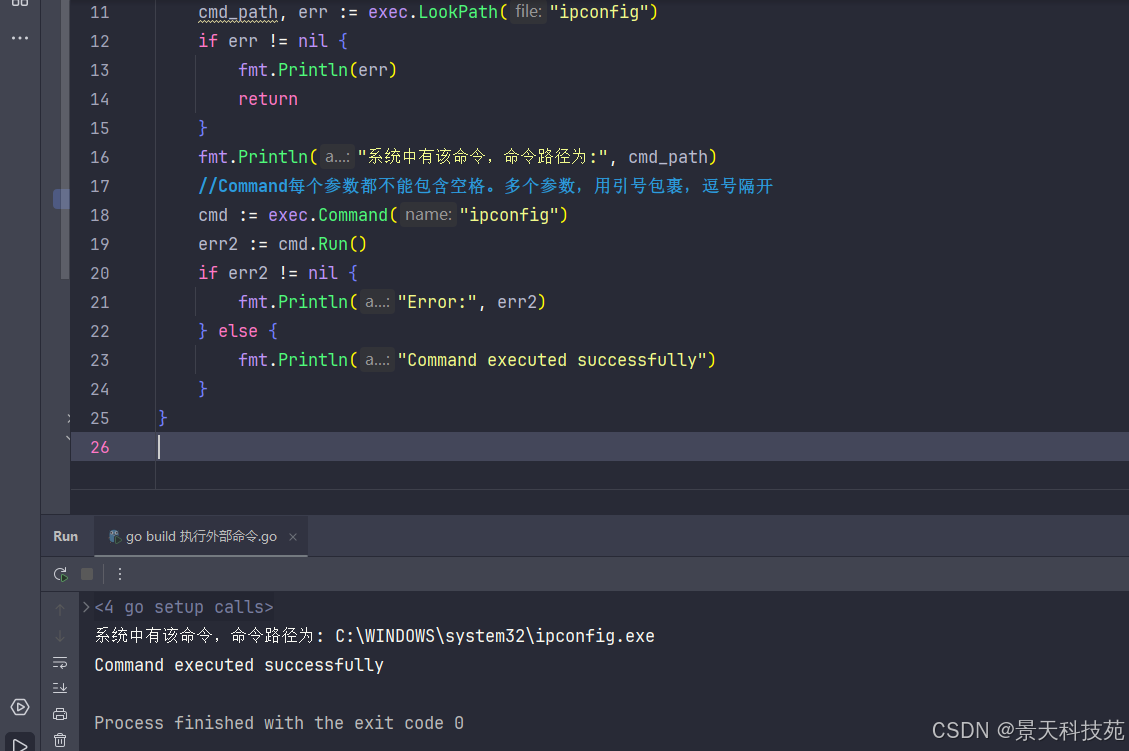This screenshot has height=751, width=1129.
Task: Click the return keyword on line 14
Action: coord(268,99)
